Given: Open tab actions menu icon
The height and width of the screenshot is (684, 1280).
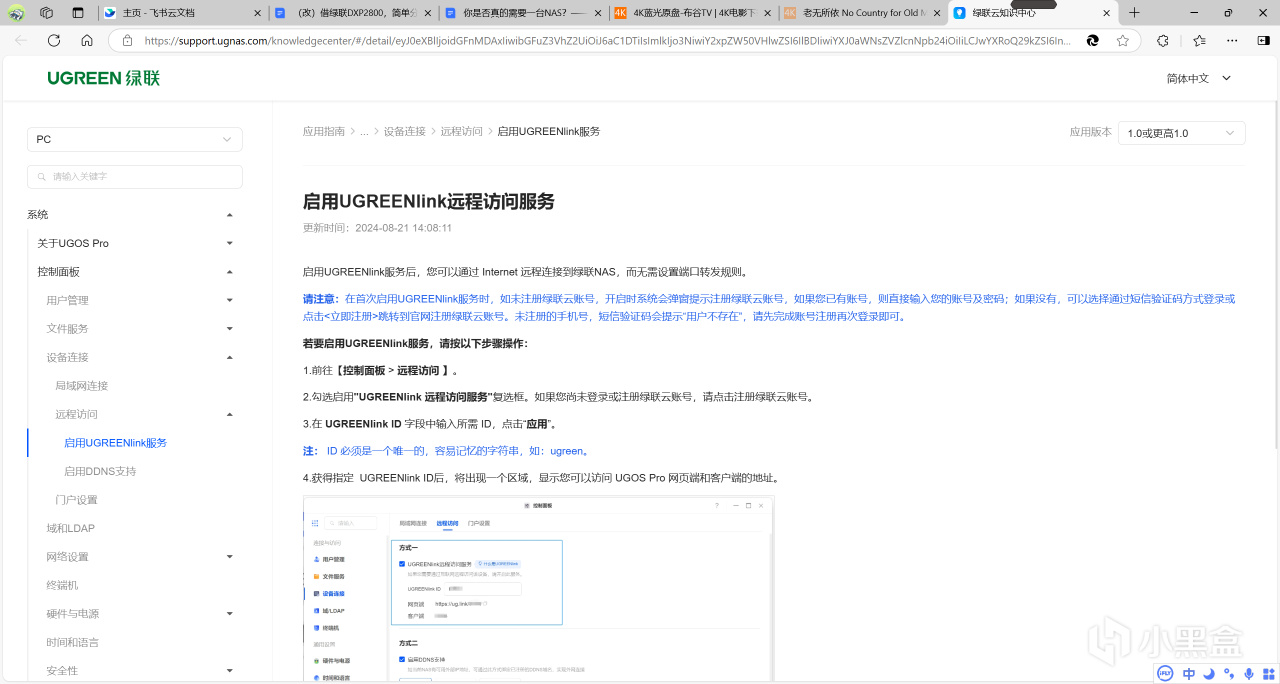Looking at the screenshot, I should click(x=79, y=13).
